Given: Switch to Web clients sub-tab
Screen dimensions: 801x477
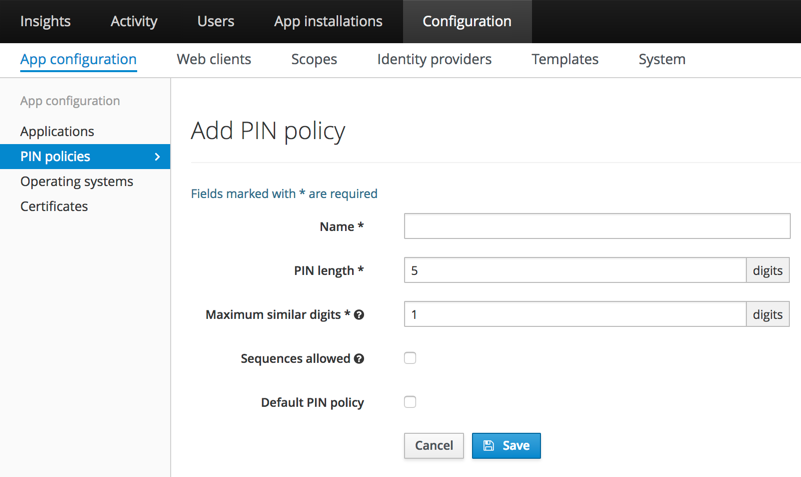Looking at the screenshot, I should [x=214, y=59].
